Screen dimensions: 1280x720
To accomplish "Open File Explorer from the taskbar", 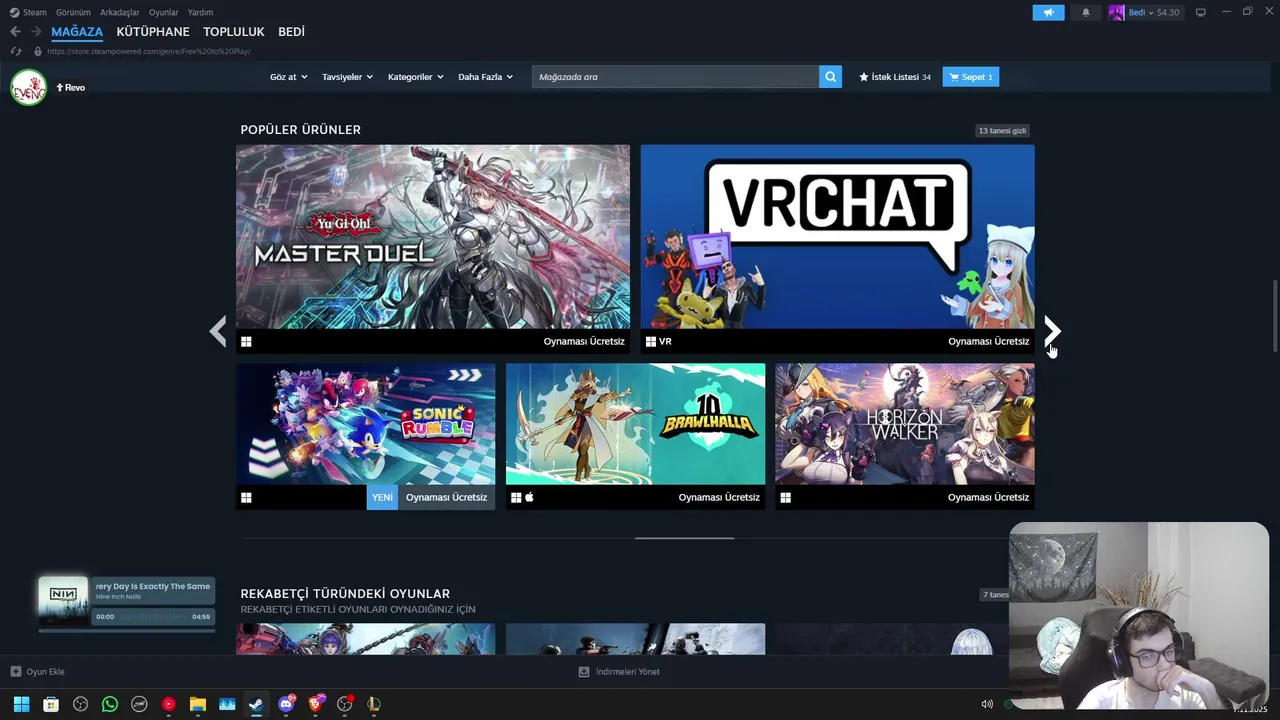I will pyautogui.click(x=198, y=704).
